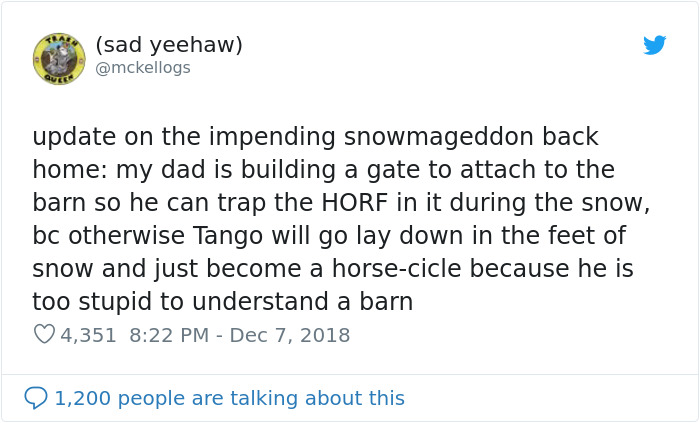
Task: Open the 8:22 PM - Dec 7, 2018 timestamp
Action: click(x=239, y=335)
